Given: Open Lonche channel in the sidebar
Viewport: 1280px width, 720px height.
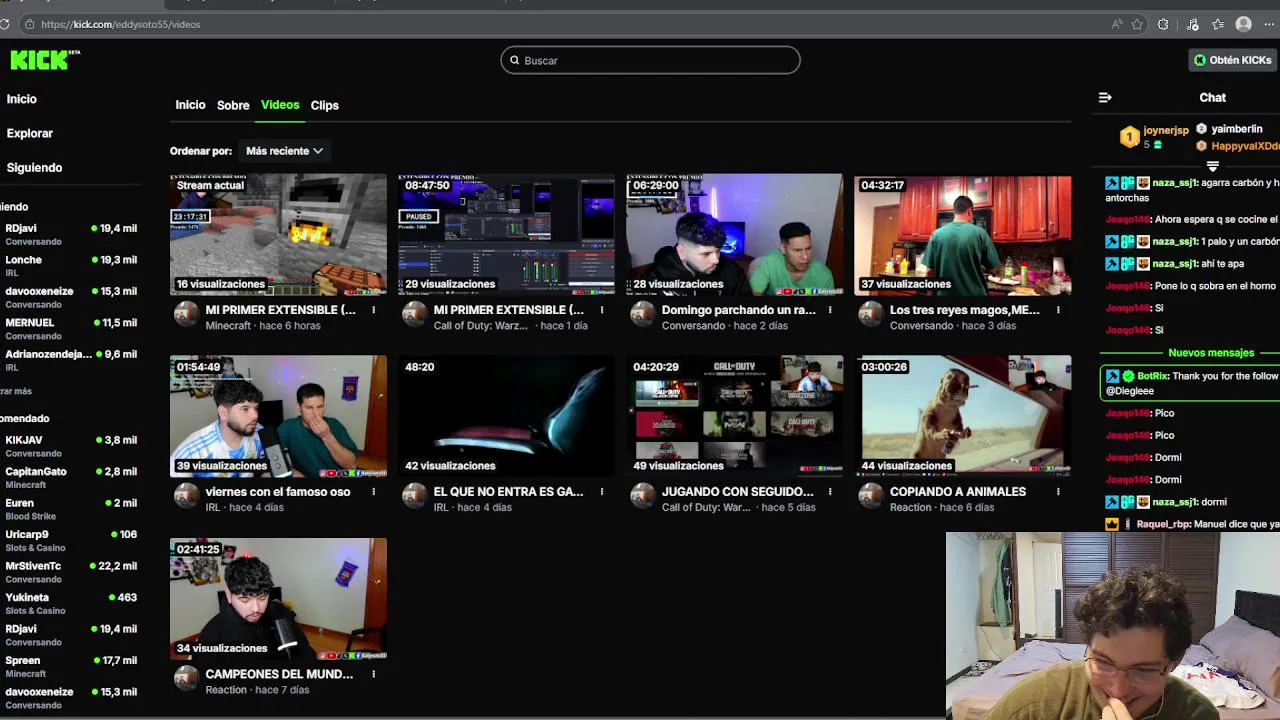Looking at the screenshot, I should tap(70, 265).
